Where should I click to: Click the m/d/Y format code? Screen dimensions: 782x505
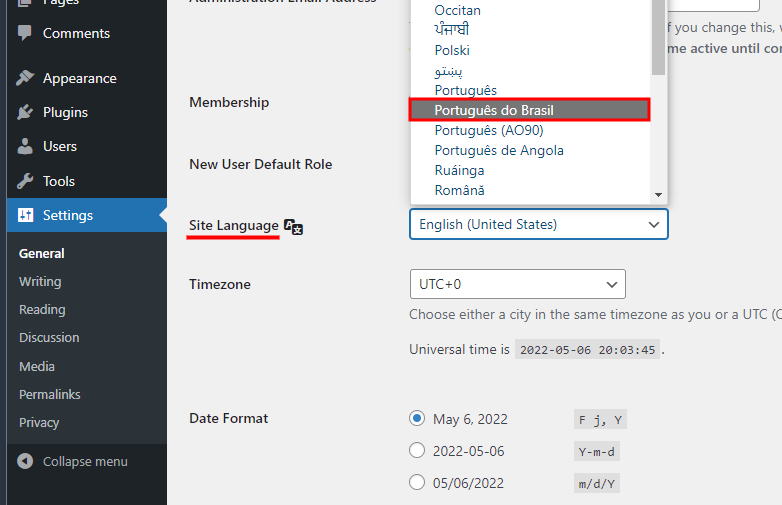click(596, 484)
